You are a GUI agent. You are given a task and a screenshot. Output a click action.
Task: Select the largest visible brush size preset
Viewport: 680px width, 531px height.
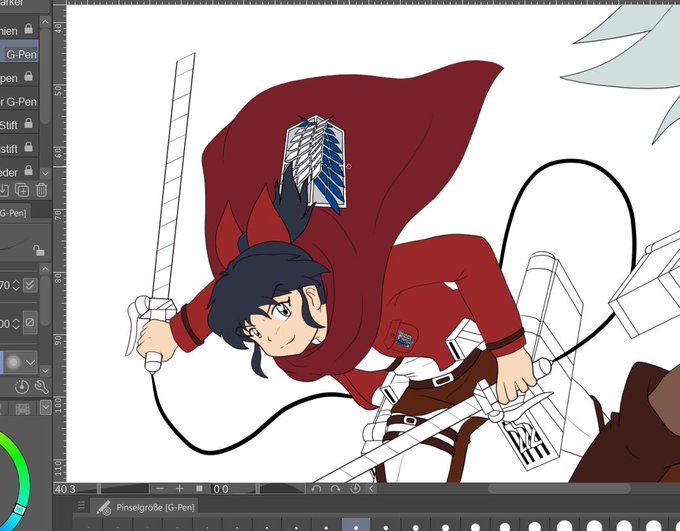(x=654, y=526)
